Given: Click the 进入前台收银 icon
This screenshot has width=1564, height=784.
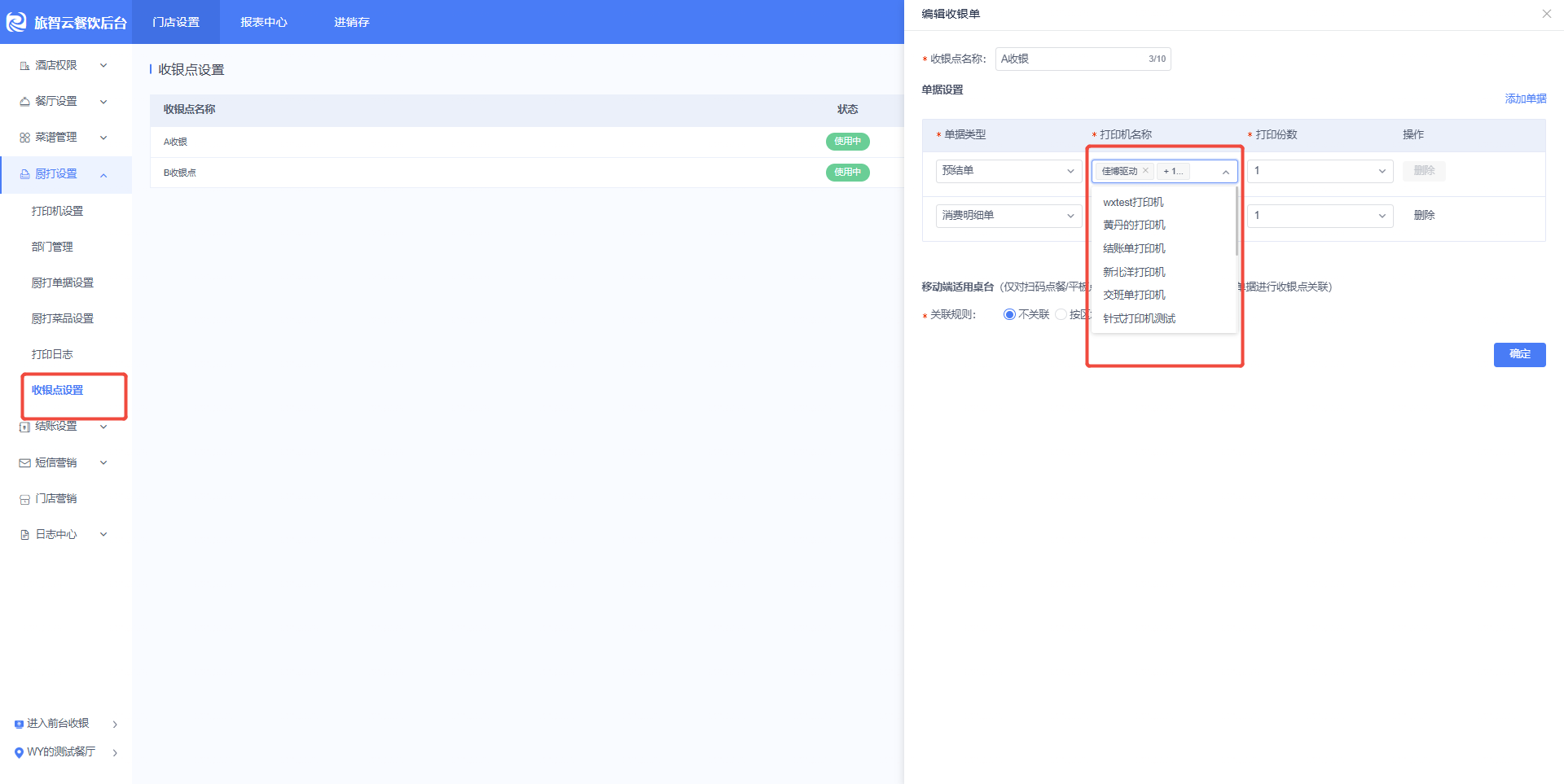Looking at the screenshot, I should [x=19, y=724].
